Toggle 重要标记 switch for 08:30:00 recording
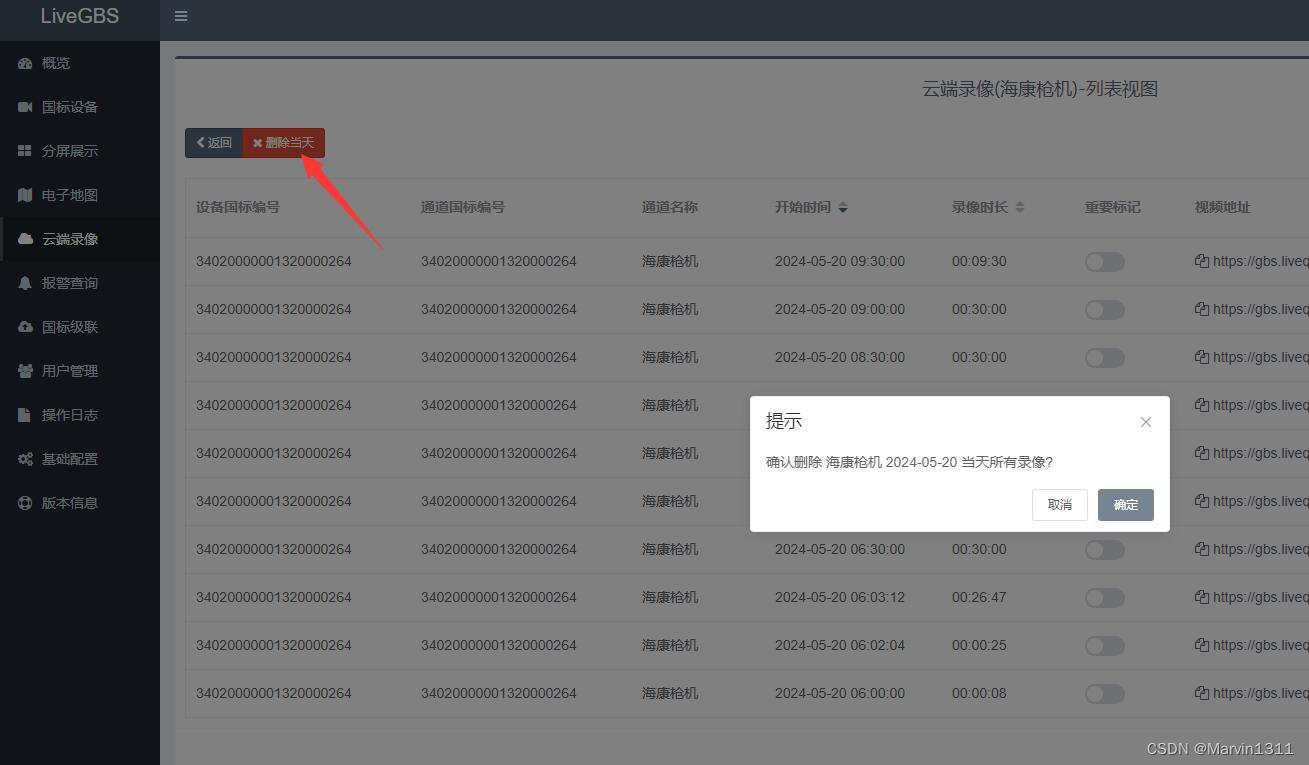The height and width of the screenshot is (765, 1309). (1105, 358)
